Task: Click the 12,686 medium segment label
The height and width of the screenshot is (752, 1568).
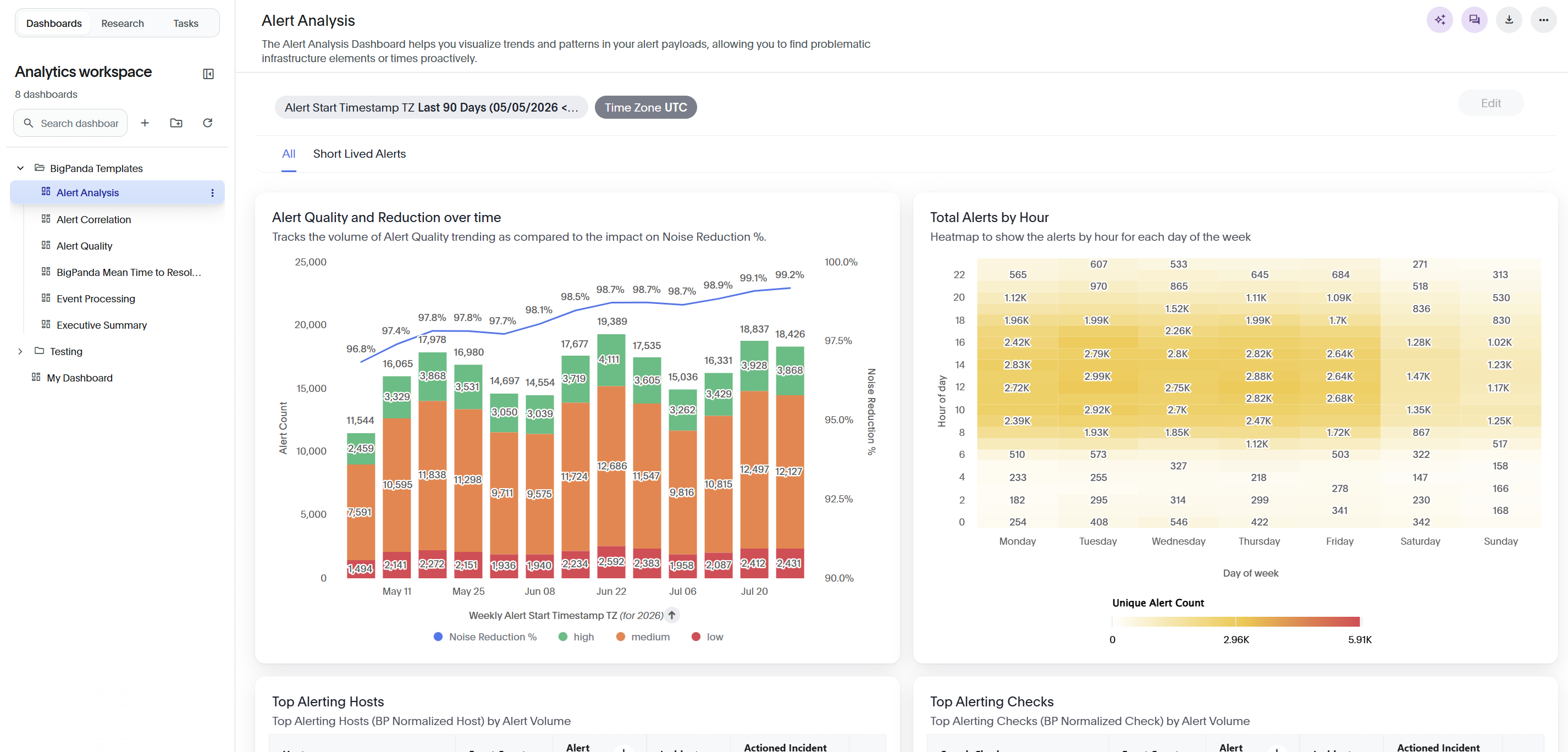Action: point(612,466)
